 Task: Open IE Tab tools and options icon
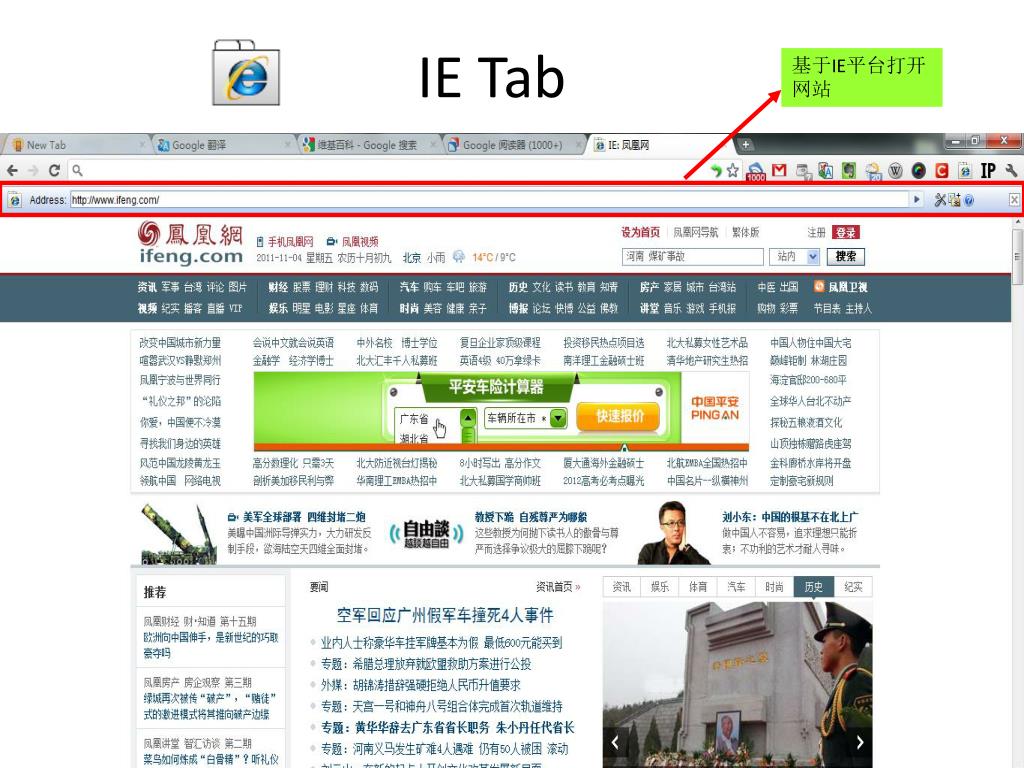[x=940, y=200]
